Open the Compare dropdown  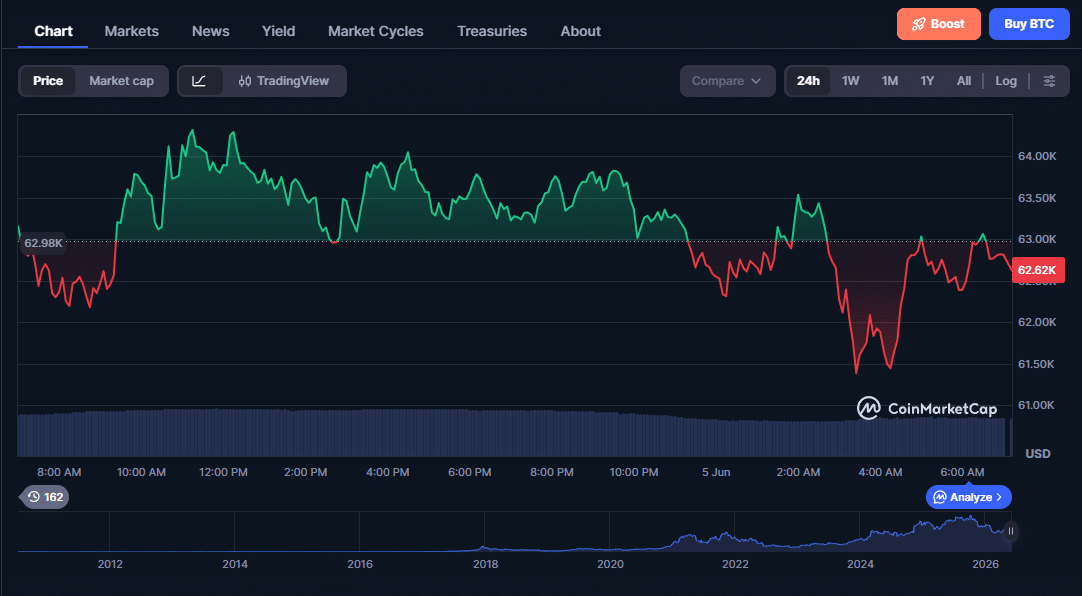coord(727,81)
